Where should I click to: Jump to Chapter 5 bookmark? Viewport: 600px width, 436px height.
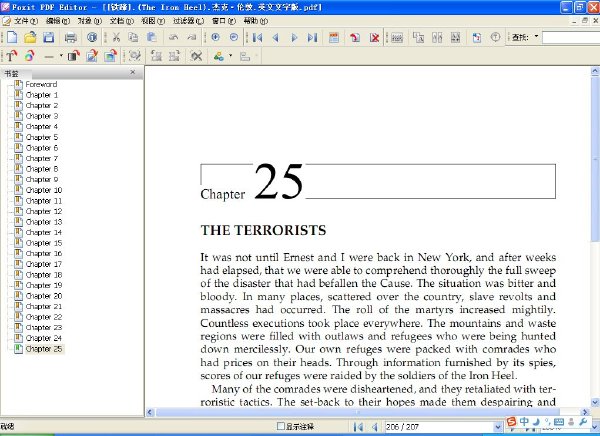pos(42,137)
